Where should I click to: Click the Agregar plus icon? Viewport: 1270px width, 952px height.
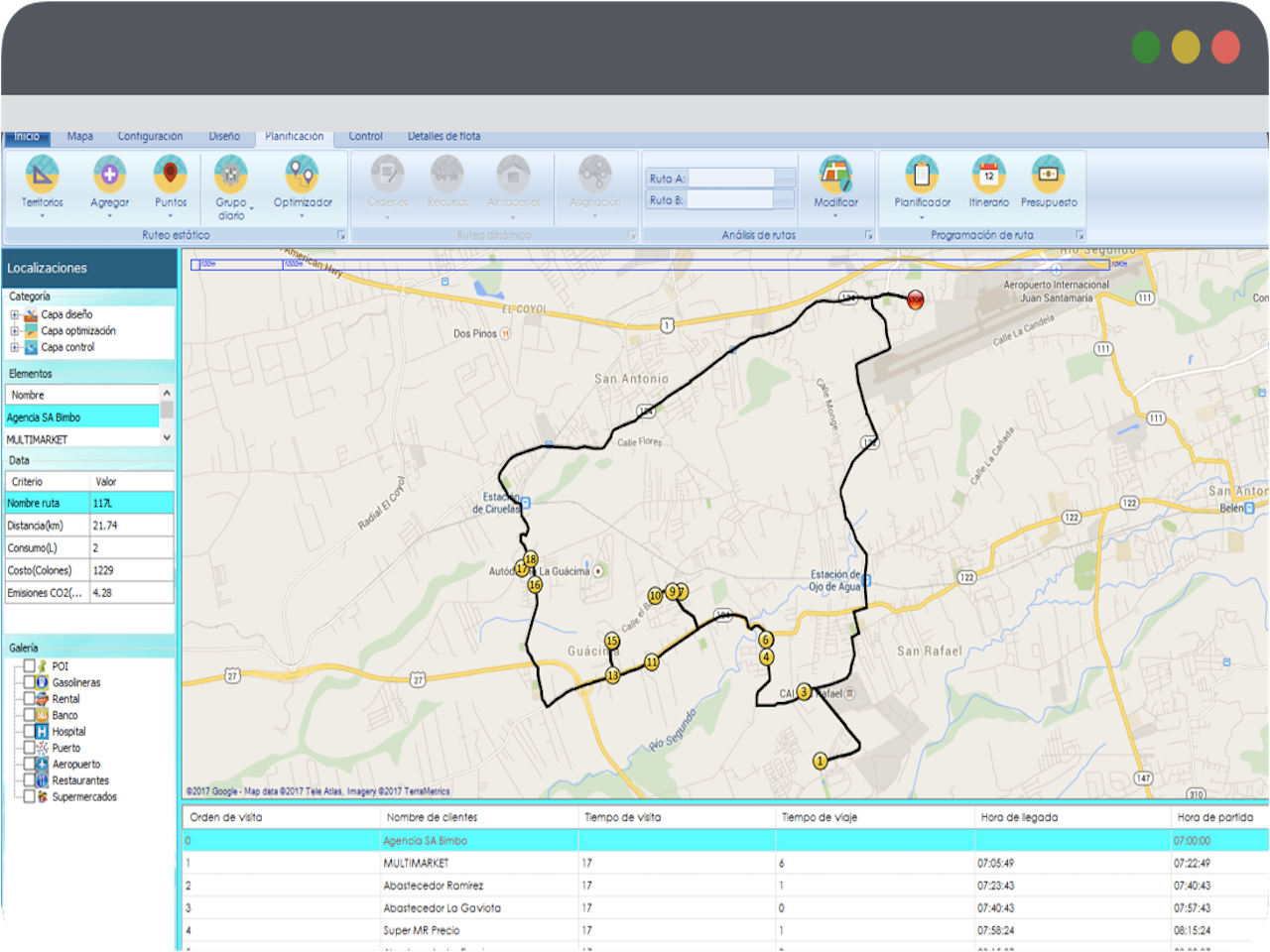[x=109, y=176]
